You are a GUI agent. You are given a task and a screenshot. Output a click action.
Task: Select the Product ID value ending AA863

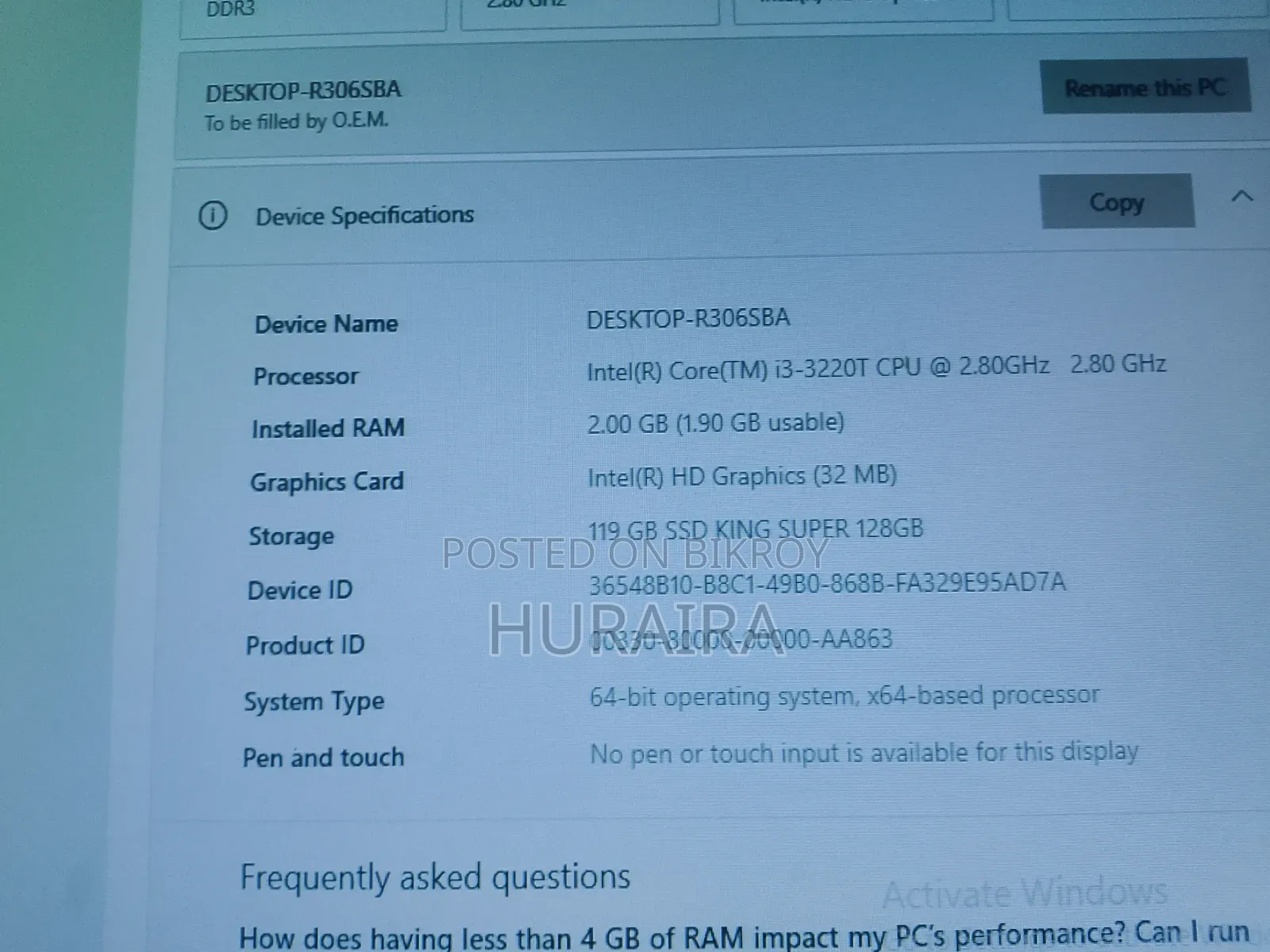tap(741, 639)
